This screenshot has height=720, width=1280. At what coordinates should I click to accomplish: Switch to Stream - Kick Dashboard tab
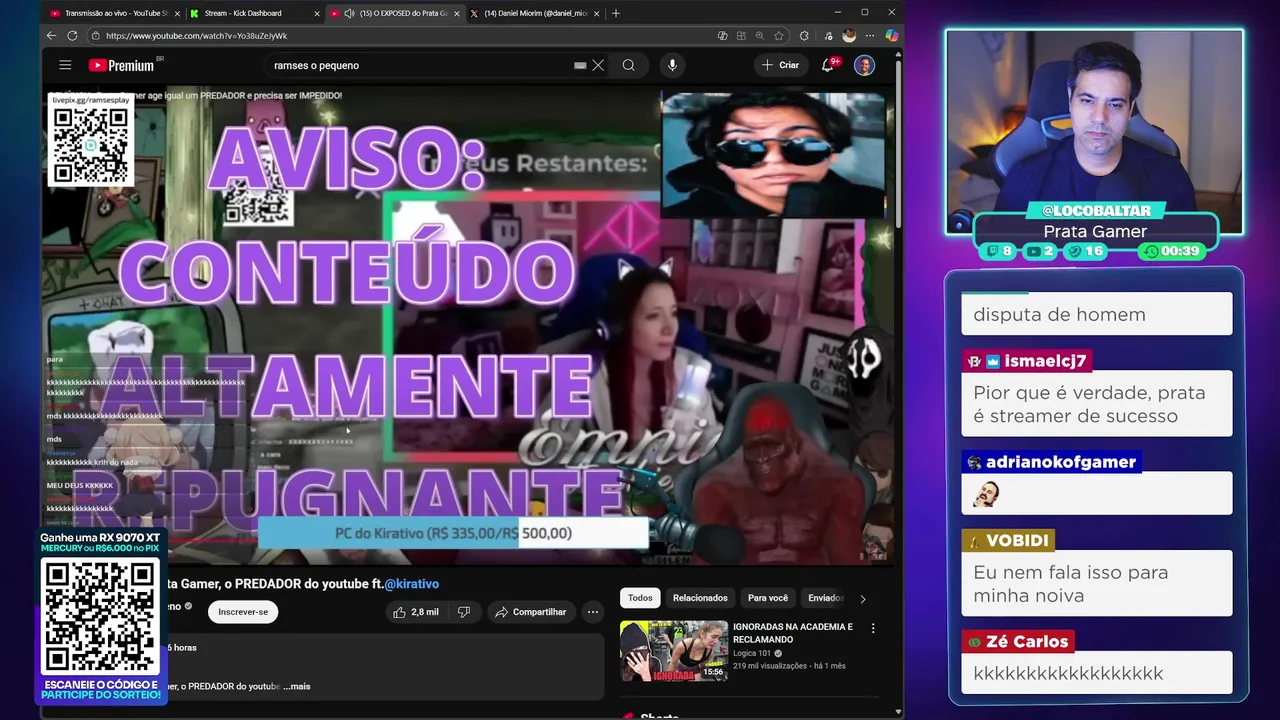[x=255, y=13]
